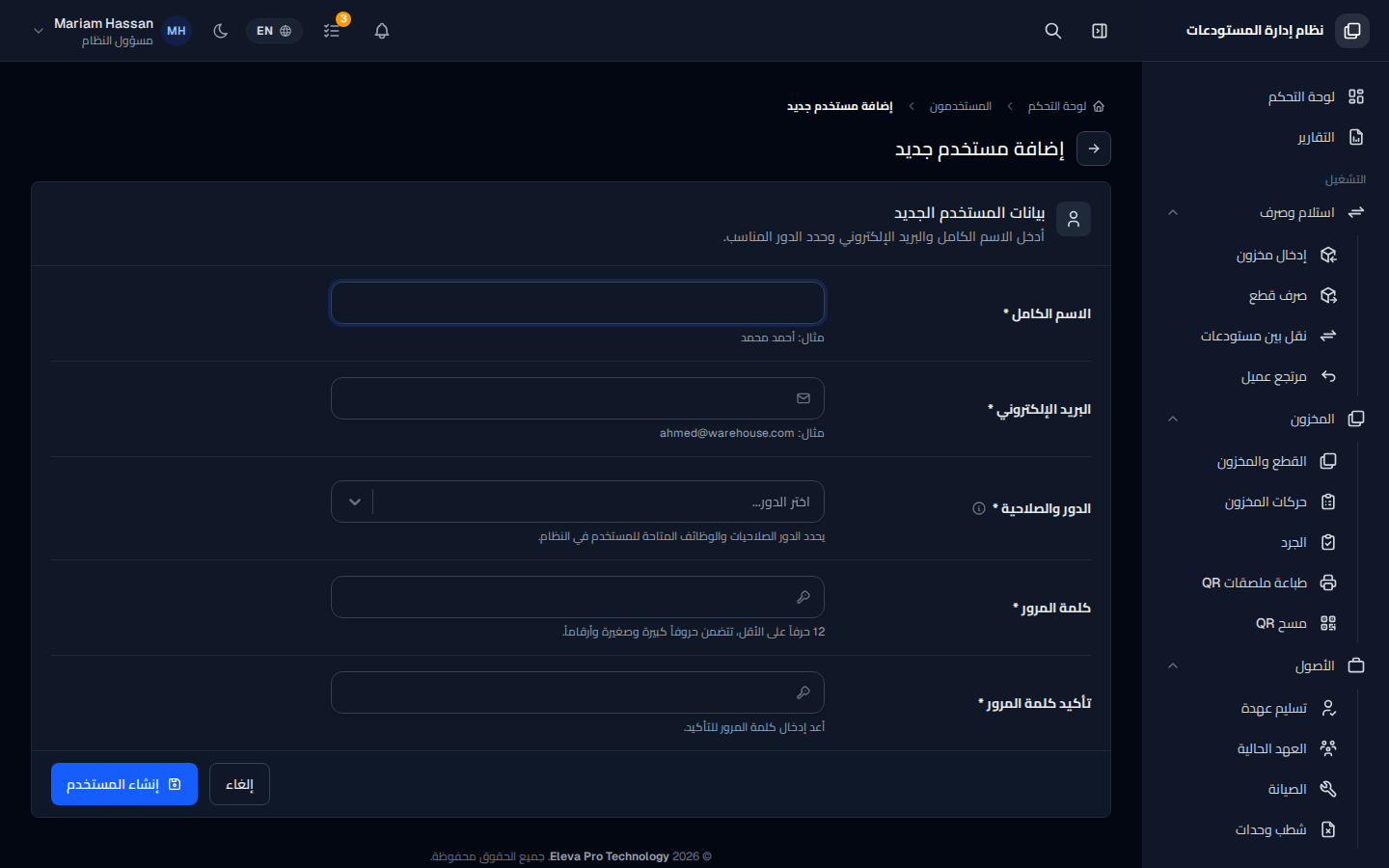The image size is (1389, 868).
Task: Go to المستخدمون breadcrumb link
Action: tap(961, 106)
